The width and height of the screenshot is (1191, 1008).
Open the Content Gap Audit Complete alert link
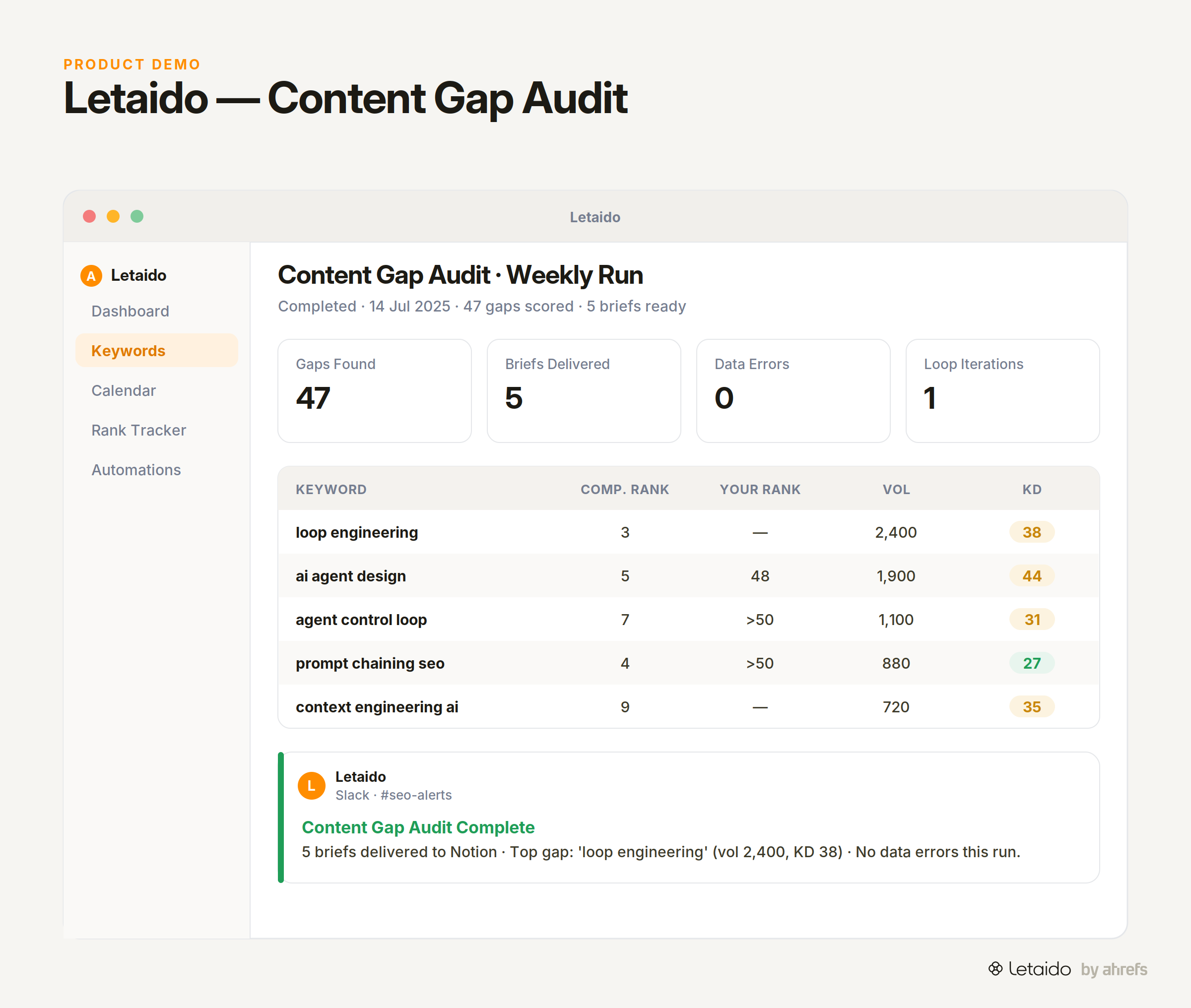(418, 827)
